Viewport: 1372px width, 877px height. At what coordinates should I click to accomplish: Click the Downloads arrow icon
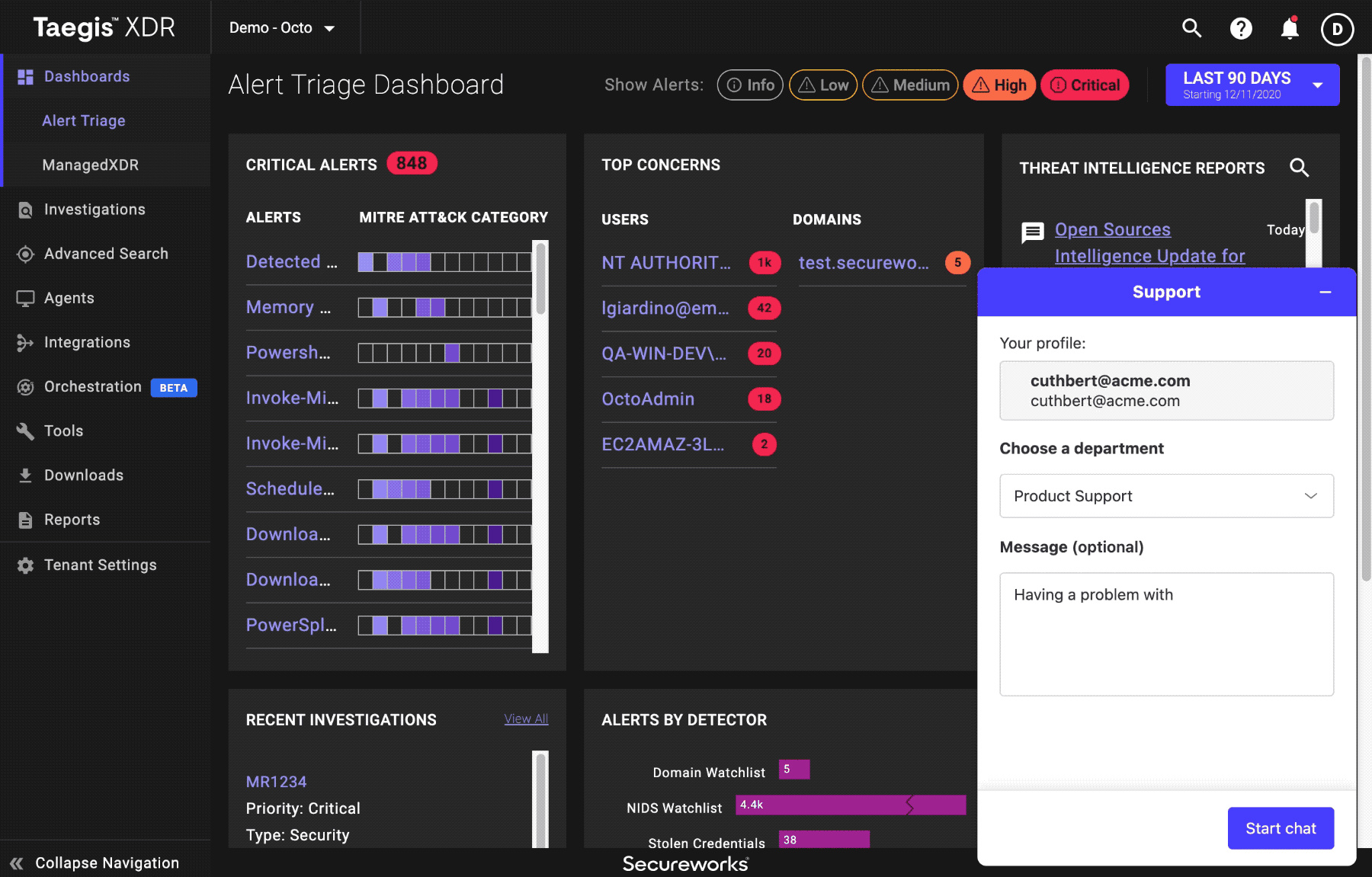coord(25,475)
